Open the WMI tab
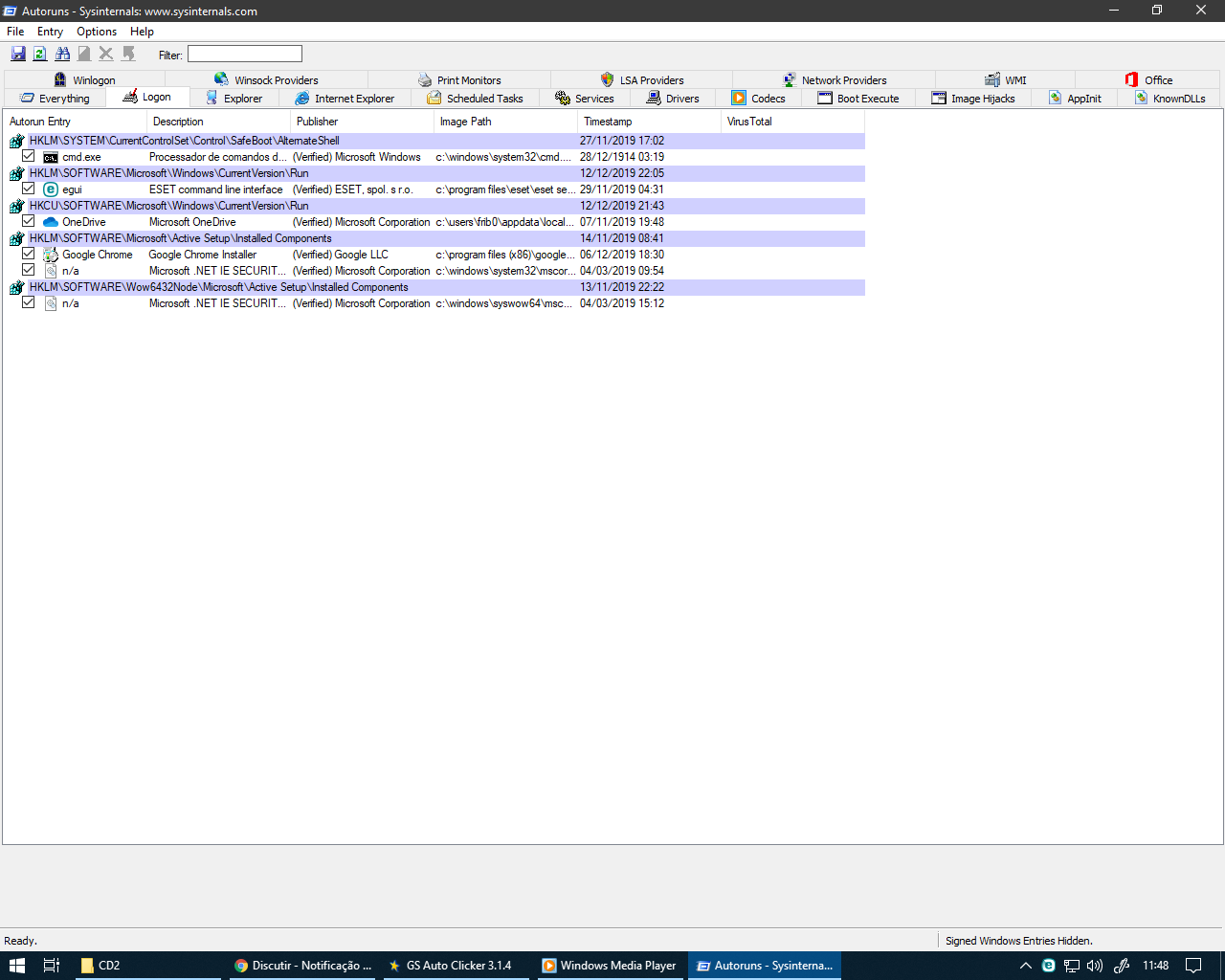The width and height of the screenshot is (1225, 980). coord(1006,80)
